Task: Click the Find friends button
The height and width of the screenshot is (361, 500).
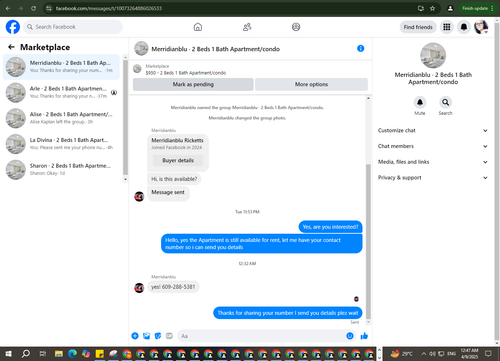Action: tap(418, 27)
